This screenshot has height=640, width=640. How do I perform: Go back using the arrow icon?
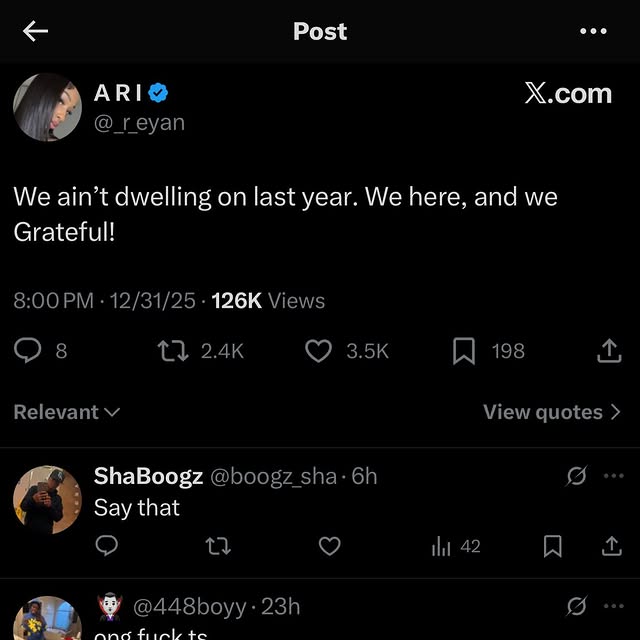[36, 31]
